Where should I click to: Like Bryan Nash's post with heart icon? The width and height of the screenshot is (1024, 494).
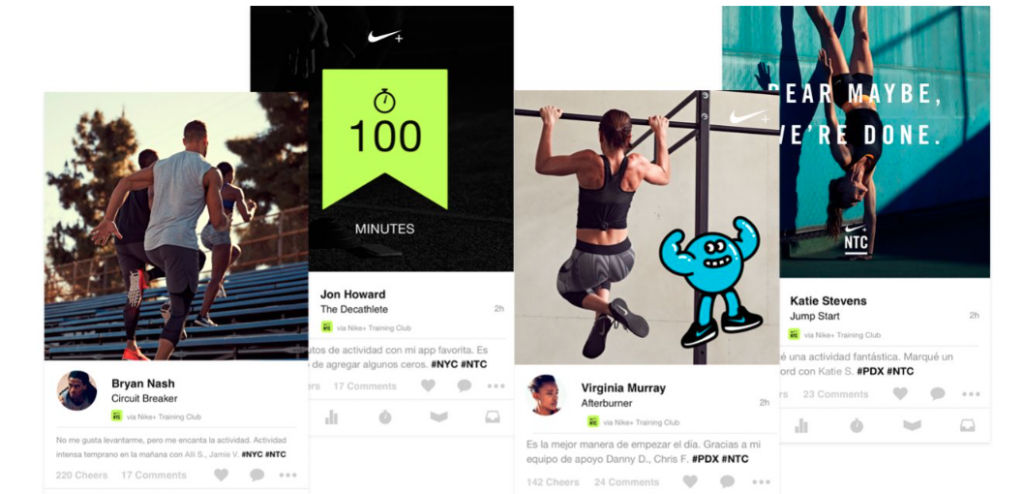pos(221,475)
